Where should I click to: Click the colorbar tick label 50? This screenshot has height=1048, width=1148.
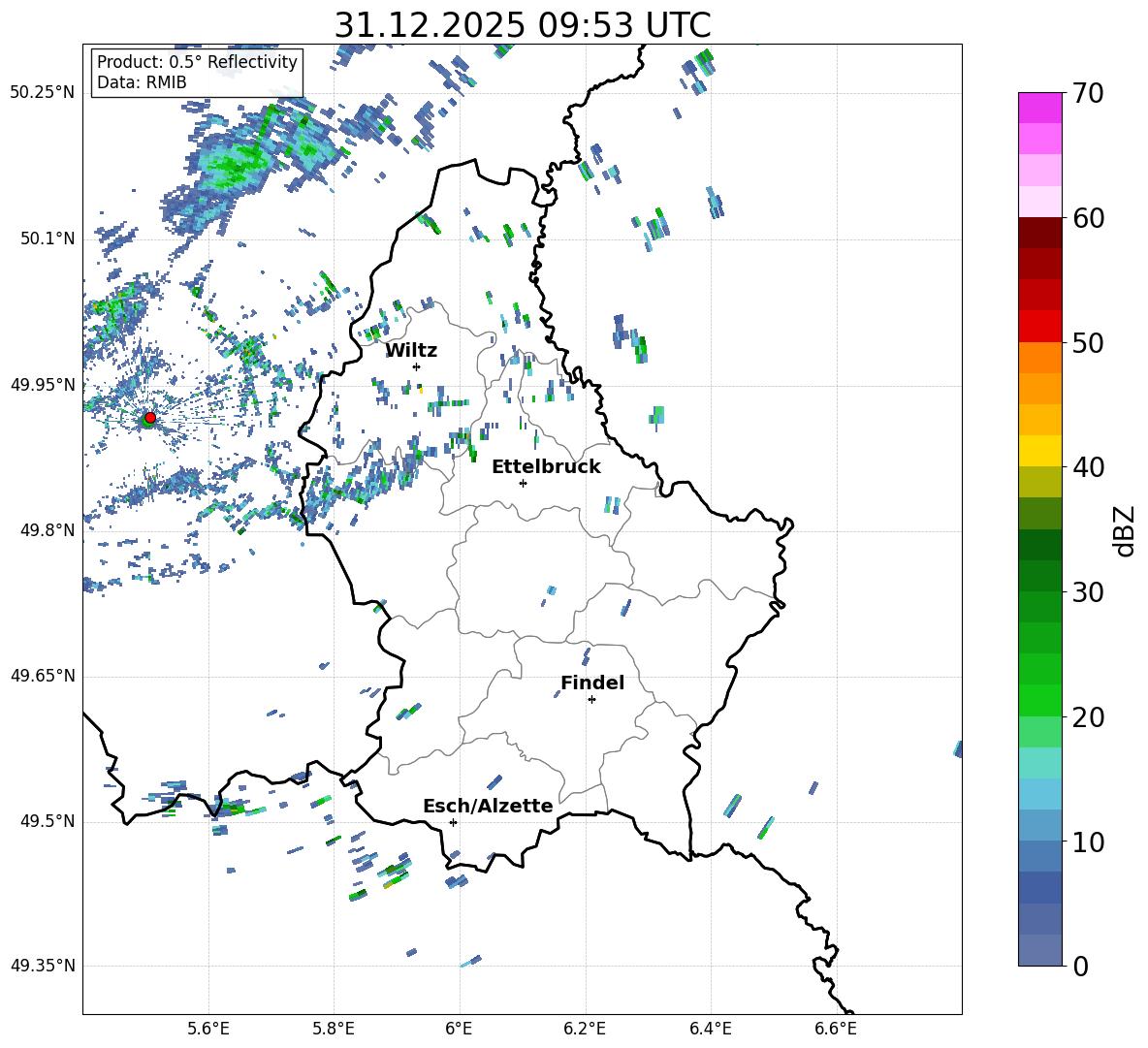click(x=1088, y=342)
